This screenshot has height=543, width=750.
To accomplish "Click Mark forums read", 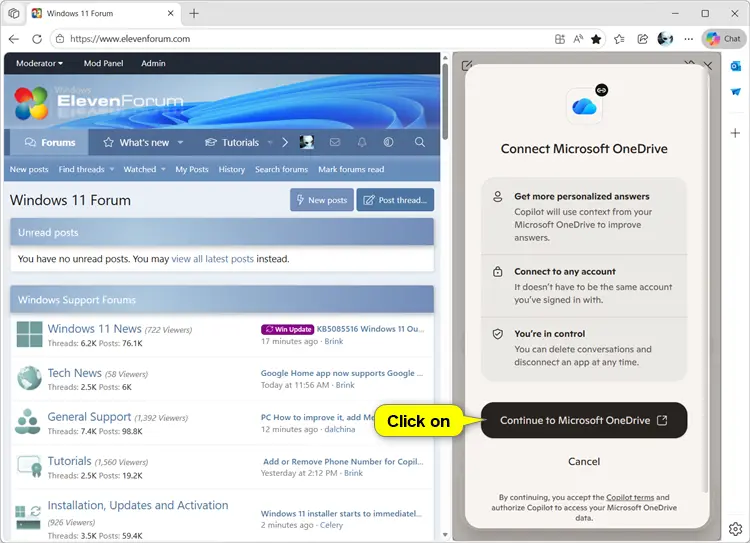I will [351, 169].
